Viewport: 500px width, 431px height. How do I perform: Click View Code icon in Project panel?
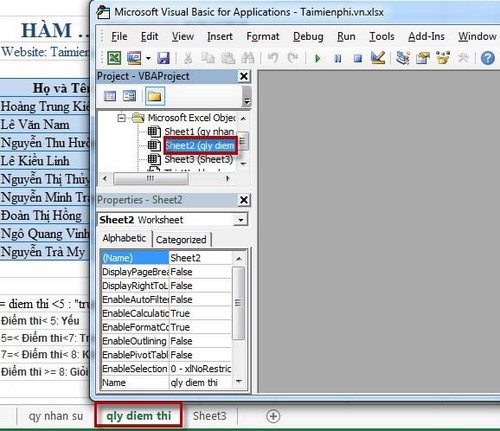pos(110,96)
